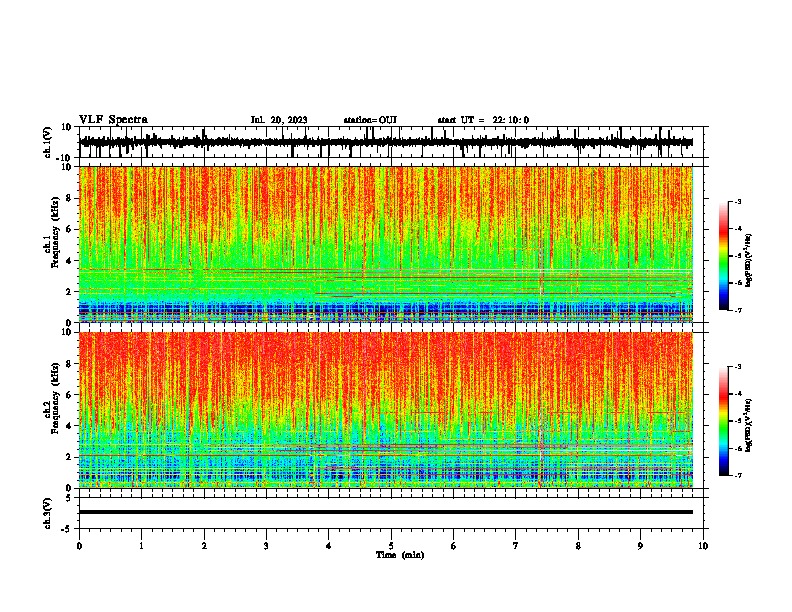Click the ch.1 voltage waveform trace
This screenshot has height=612, width=792.
[x=386, y=142]
